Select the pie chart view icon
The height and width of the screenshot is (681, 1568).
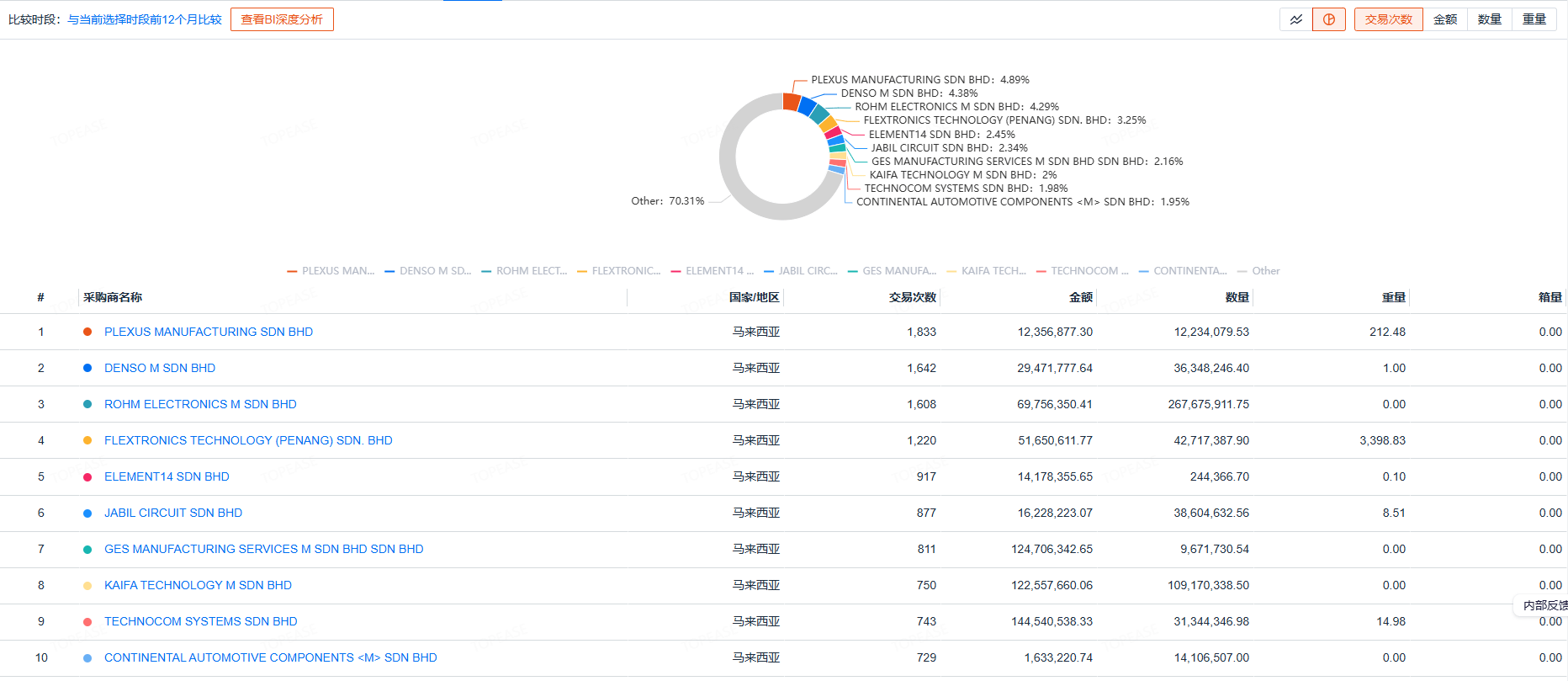pyautogui.click(x=1328, y=19)
